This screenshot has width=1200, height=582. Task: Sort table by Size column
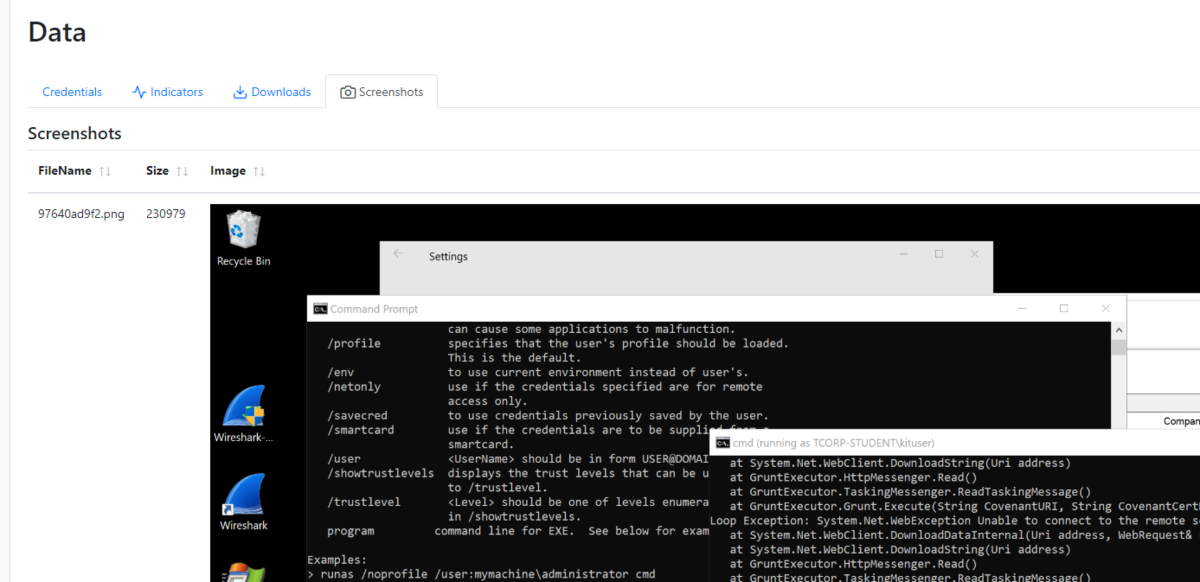click(167, 171)
